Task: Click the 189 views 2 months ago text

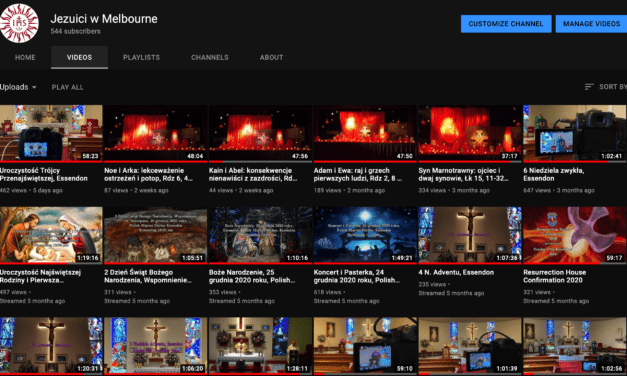Action: coord(349,190)
